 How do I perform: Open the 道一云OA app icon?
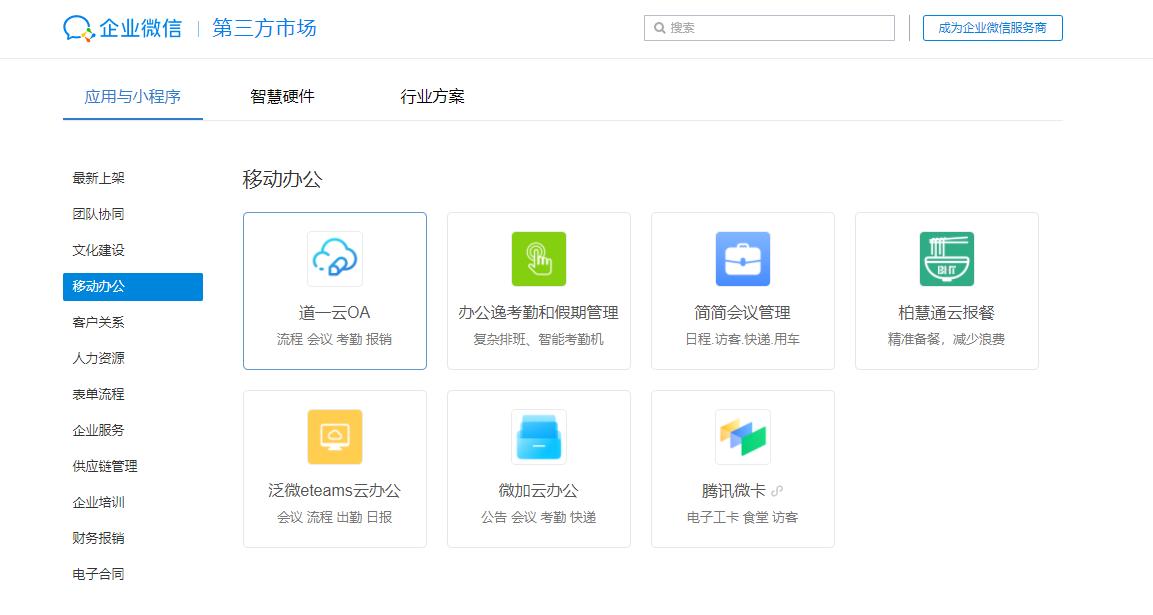335,258
